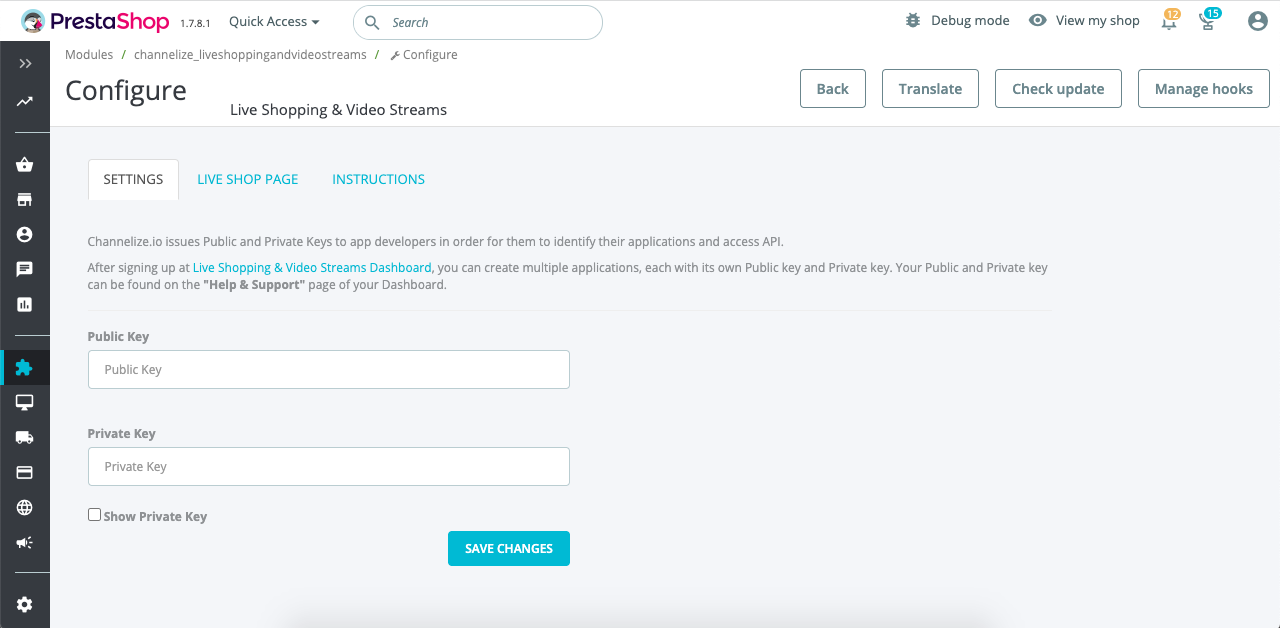Open Marketing megaphone icon in sidebar
Viewport: 1280px width, 628px height.
25,542
